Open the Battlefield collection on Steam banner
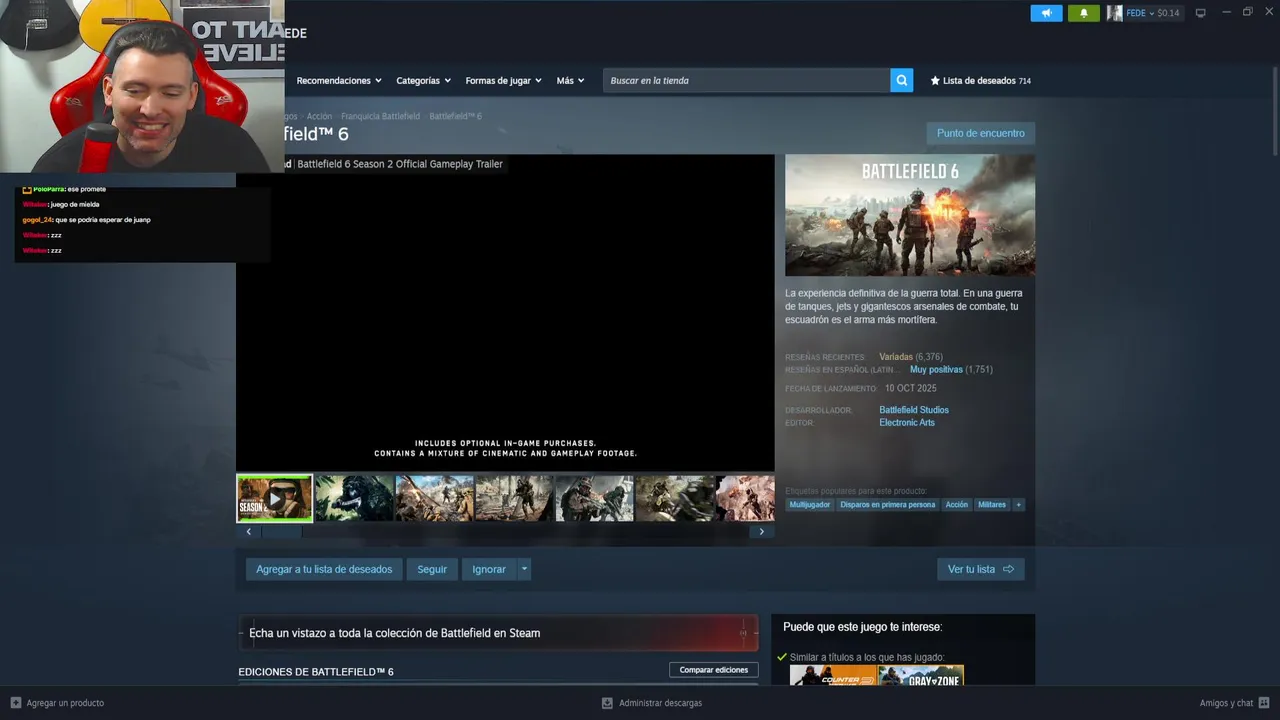1280x720 pixels. point(498,633)
